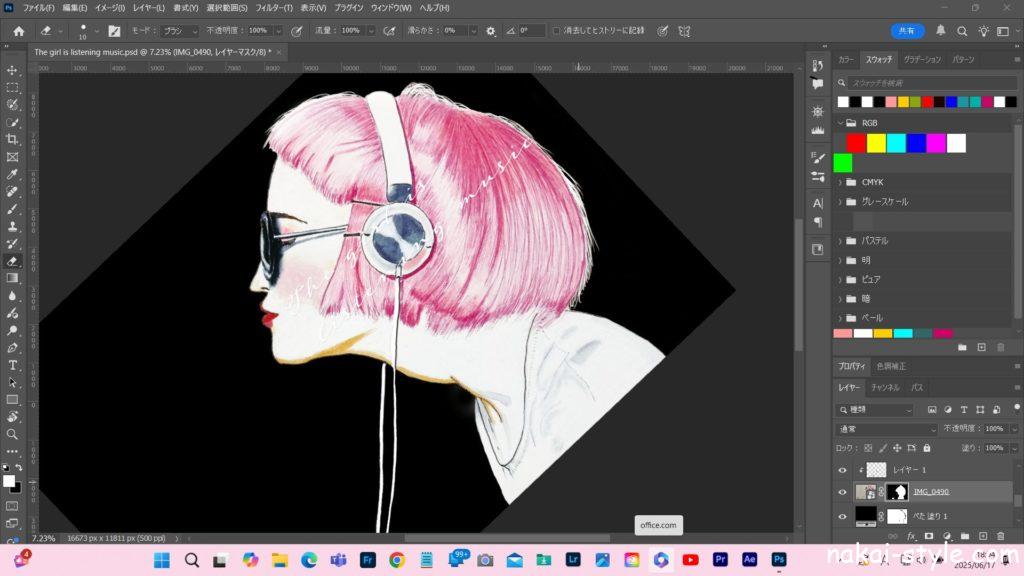Delete layer with the trash icon

point(1000,537)
